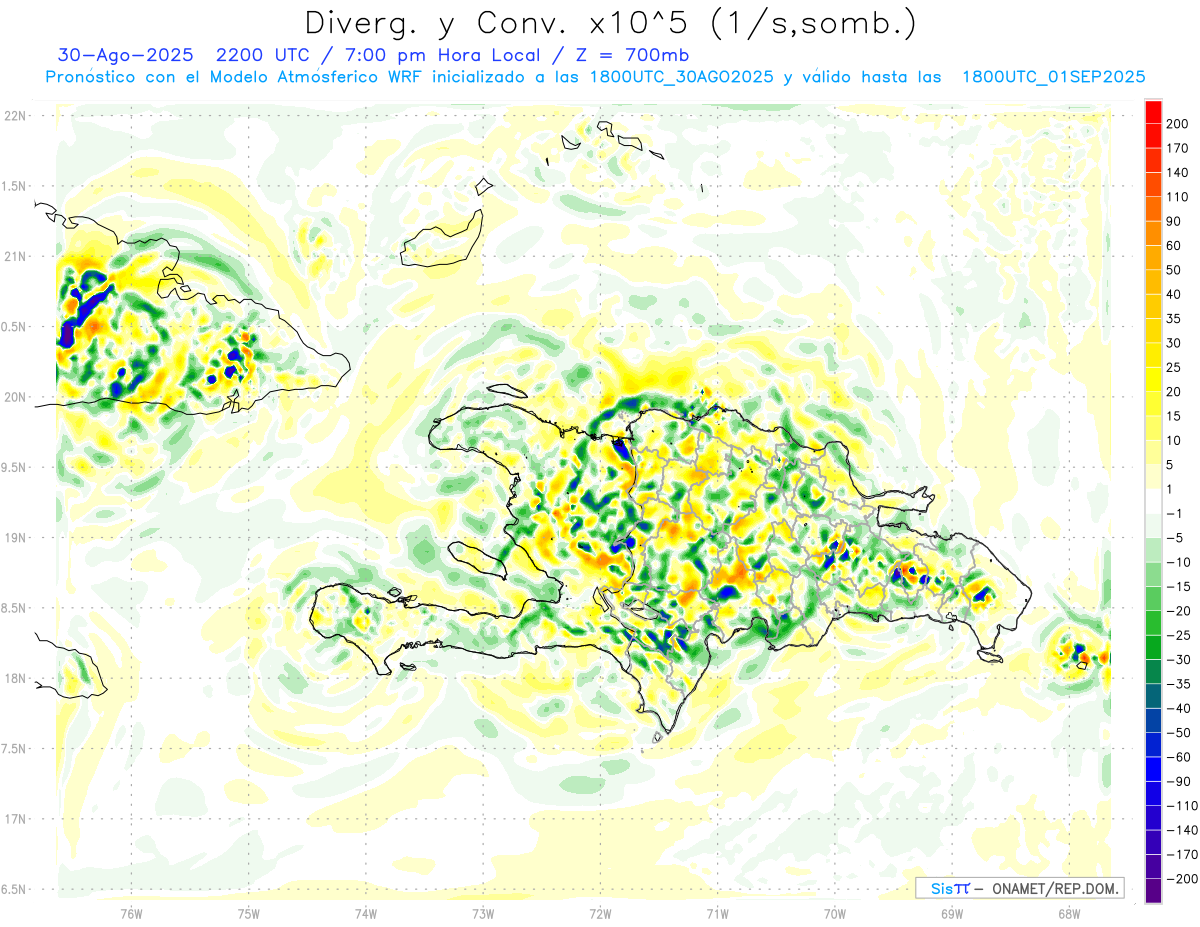
Task: Click the 1.5N latitude label
Action: coord(15,186)
